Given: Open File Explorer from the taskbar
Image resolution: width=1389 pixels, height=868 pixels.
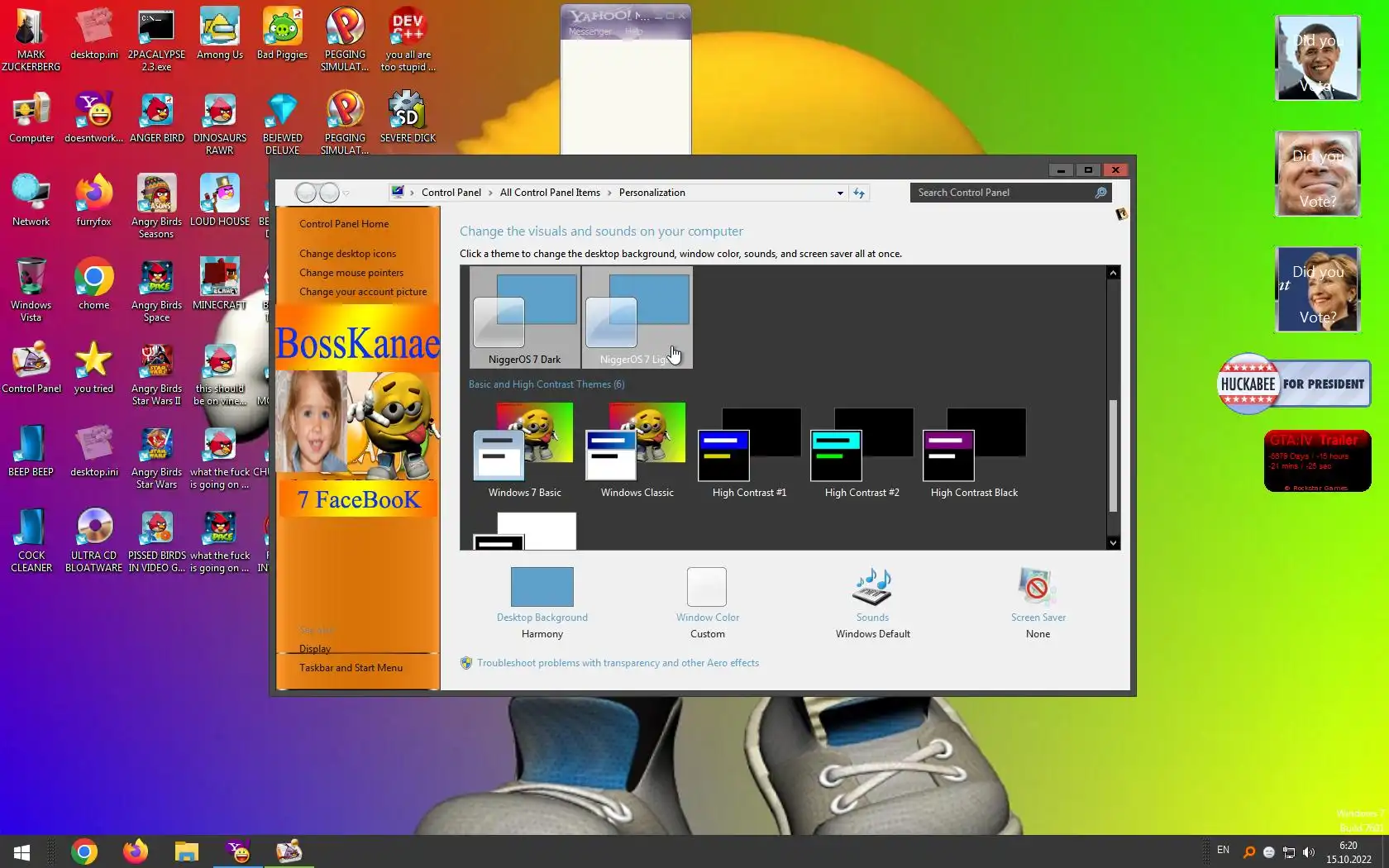Looking at the screenshot, I should [187, 851].
